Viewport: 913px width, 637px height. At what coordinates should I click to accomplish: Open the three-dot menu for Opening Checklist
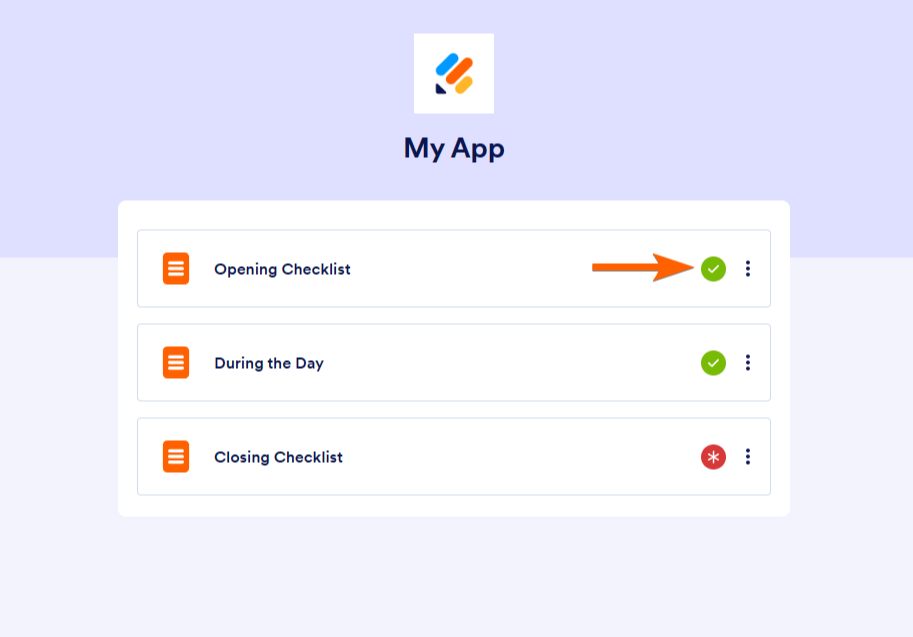(748, 268)
